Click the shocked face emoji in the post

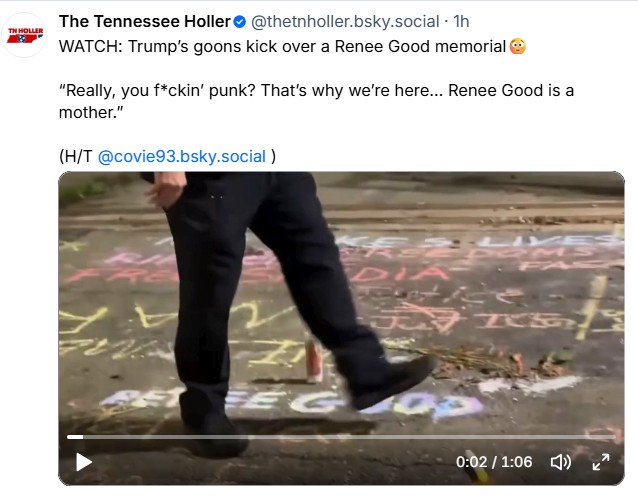click(x=517, y=46)
